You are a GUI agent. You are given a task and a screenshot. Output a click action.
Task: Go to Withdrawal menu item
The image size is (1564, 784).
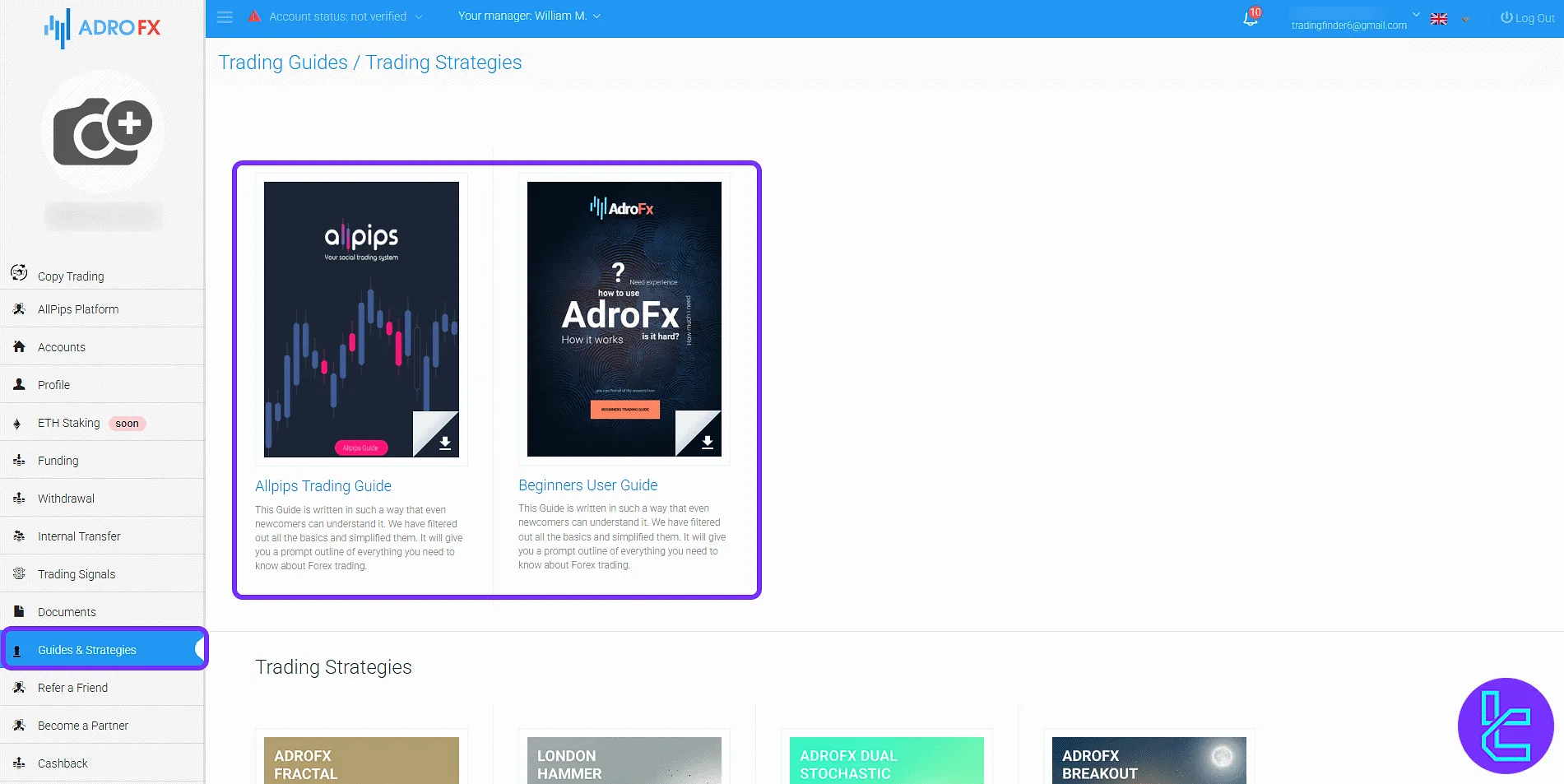coord(102,499)
